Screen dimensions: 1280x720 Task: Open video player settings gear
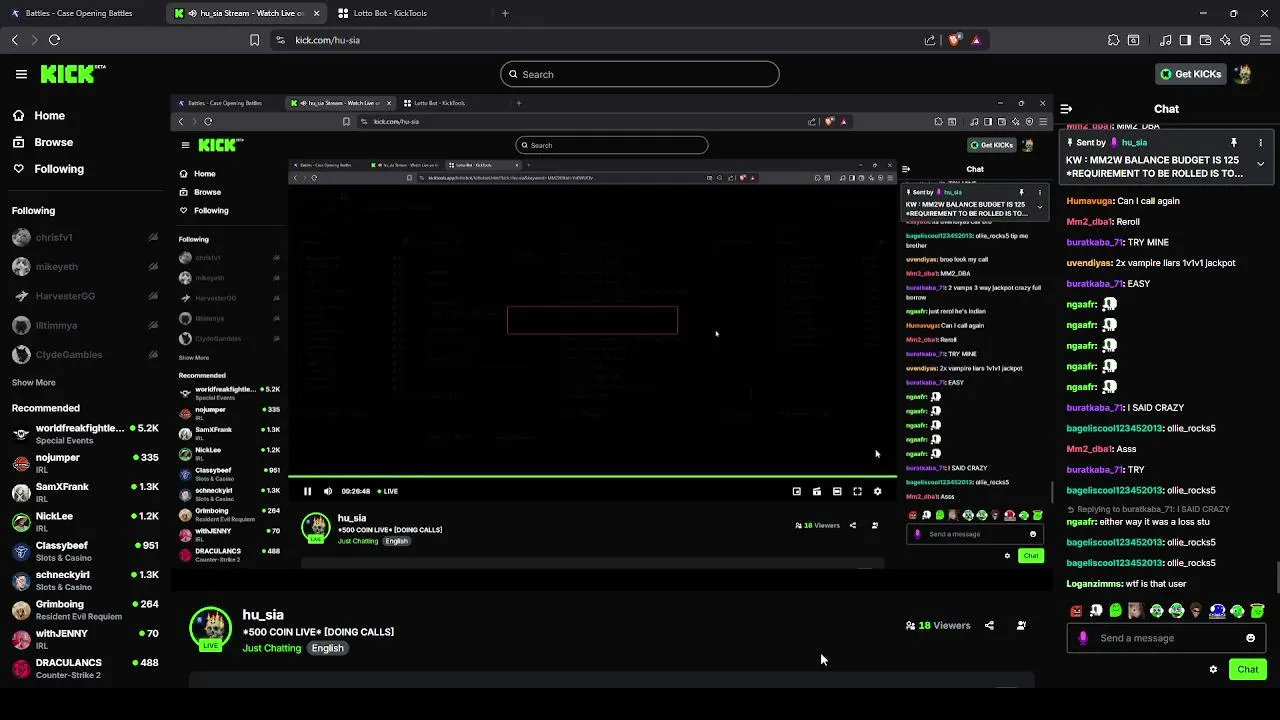click(877, 491)
